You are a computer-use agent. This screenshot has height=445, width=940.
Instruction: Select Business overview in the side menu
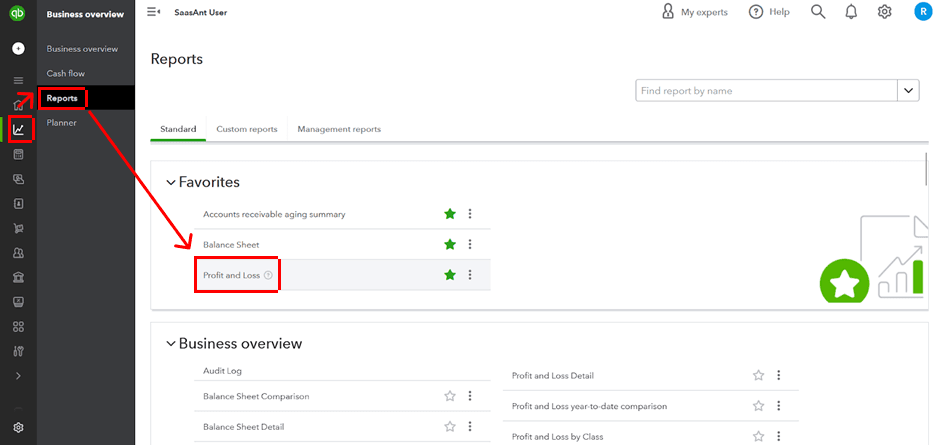tap(82, 49)
